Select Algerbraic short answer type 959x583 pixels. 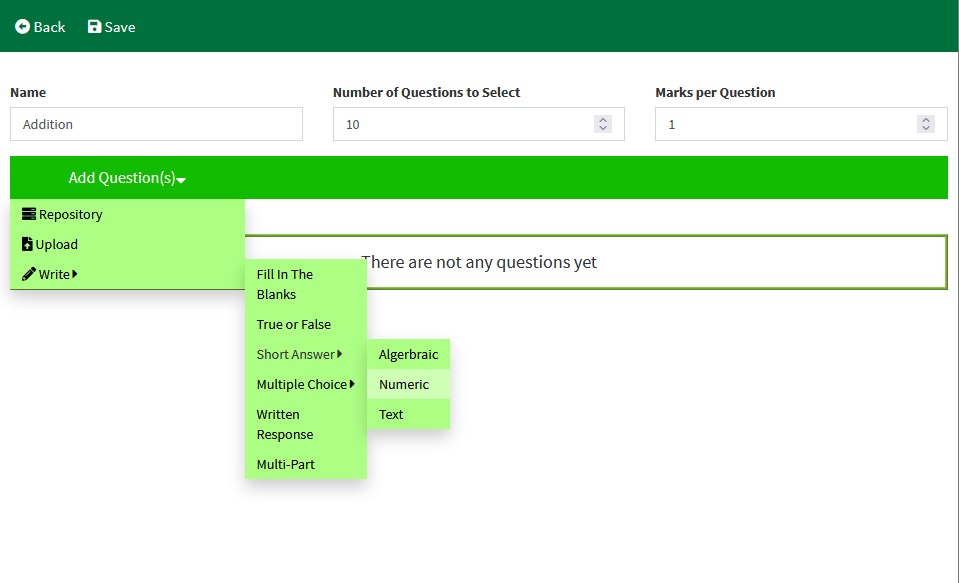coord(408,354)
